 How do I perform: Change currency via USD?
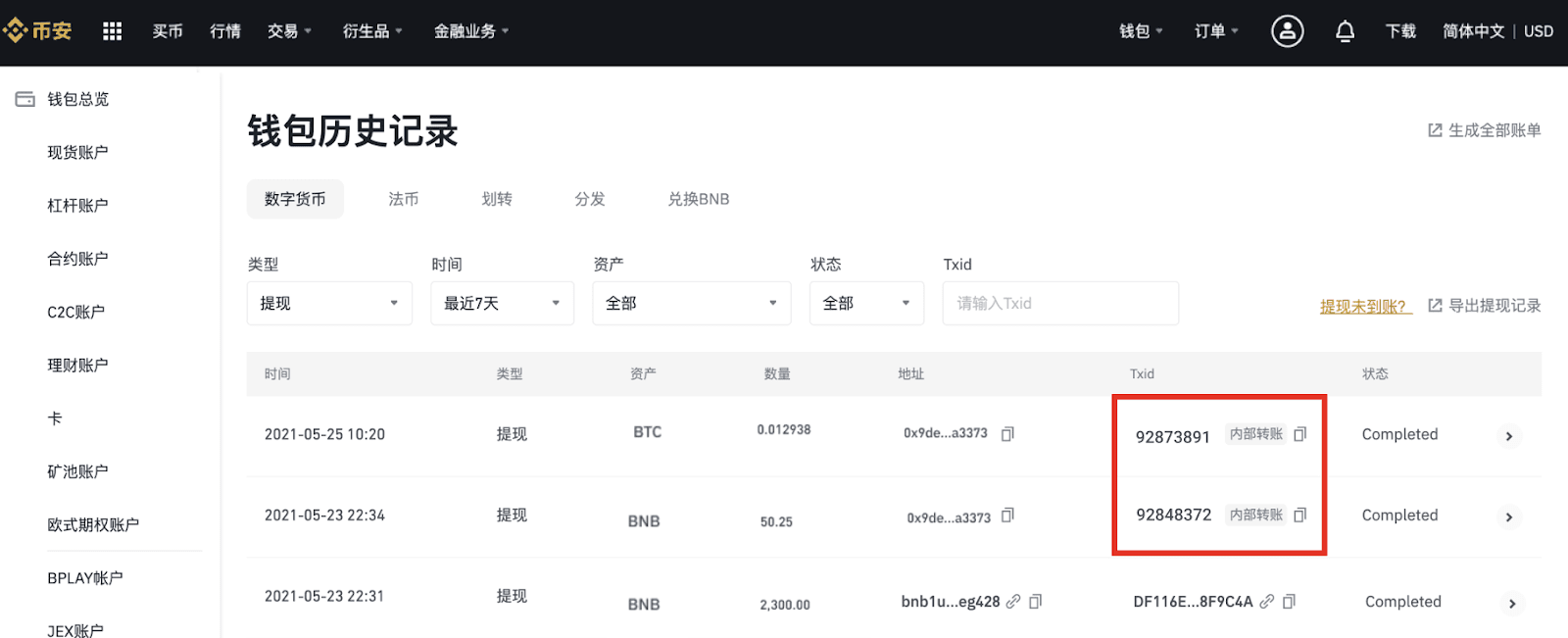(x=1539, y=31)
